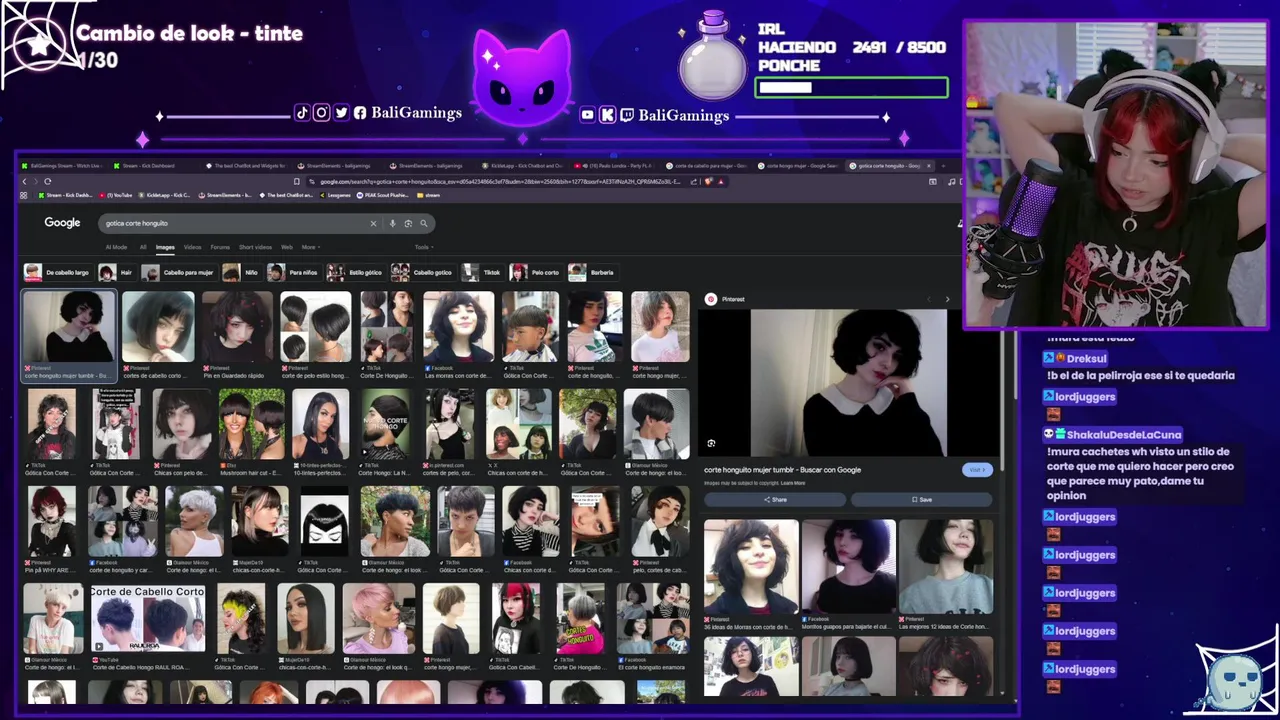Screen dimensions: 1280x720
Task: Open related image 'Las mejores 12 ideas de Corte'
Action: pyautogui.click(x=946, y=567)
